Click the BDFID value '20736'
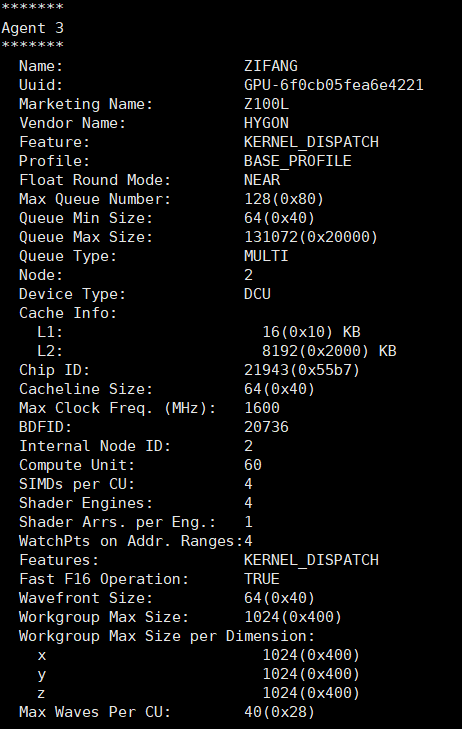This screenshot has height=729, width=462. (266, 427)
